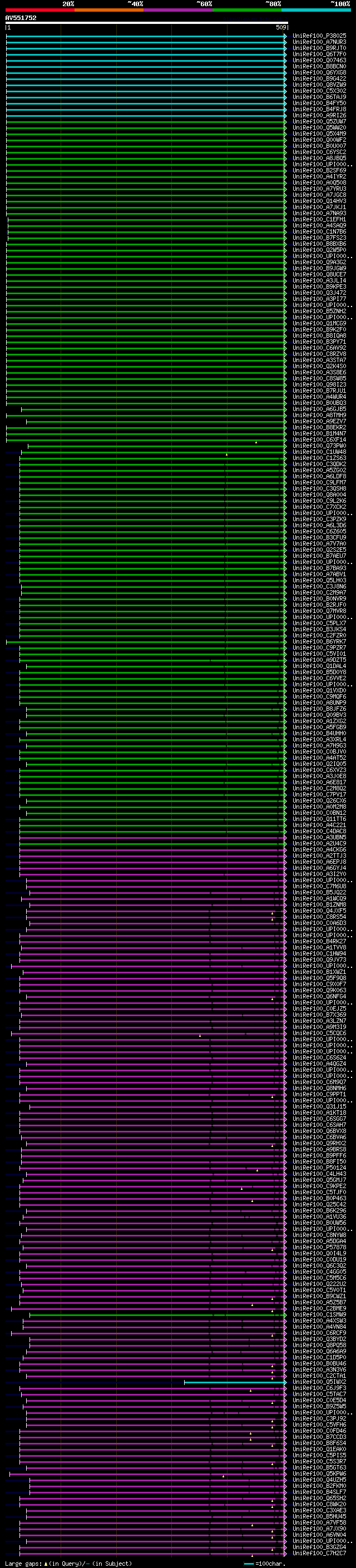Click the green ~80% identity legend segment
Viewport: 356px width, 1568px height.
point(247,10)
